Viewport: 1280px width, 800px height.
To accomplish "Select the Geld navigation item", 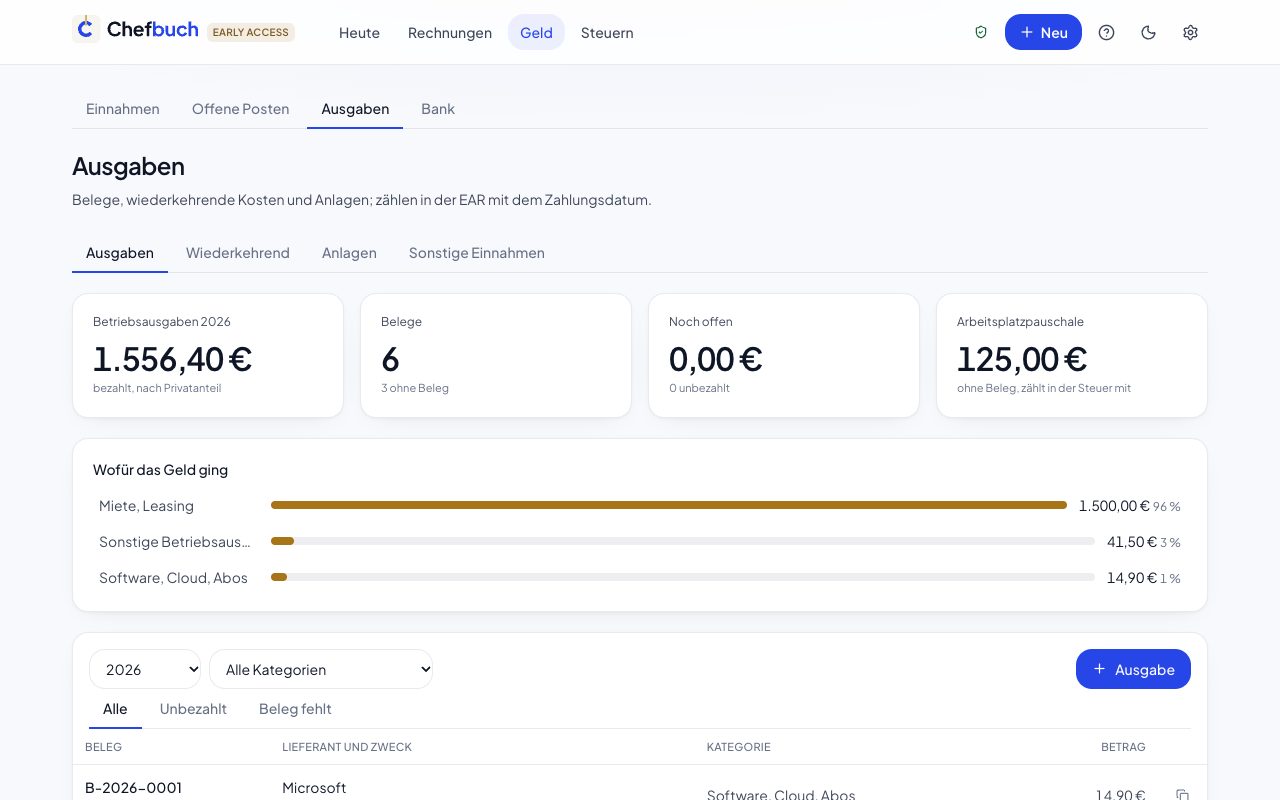I will coord(536,32).
